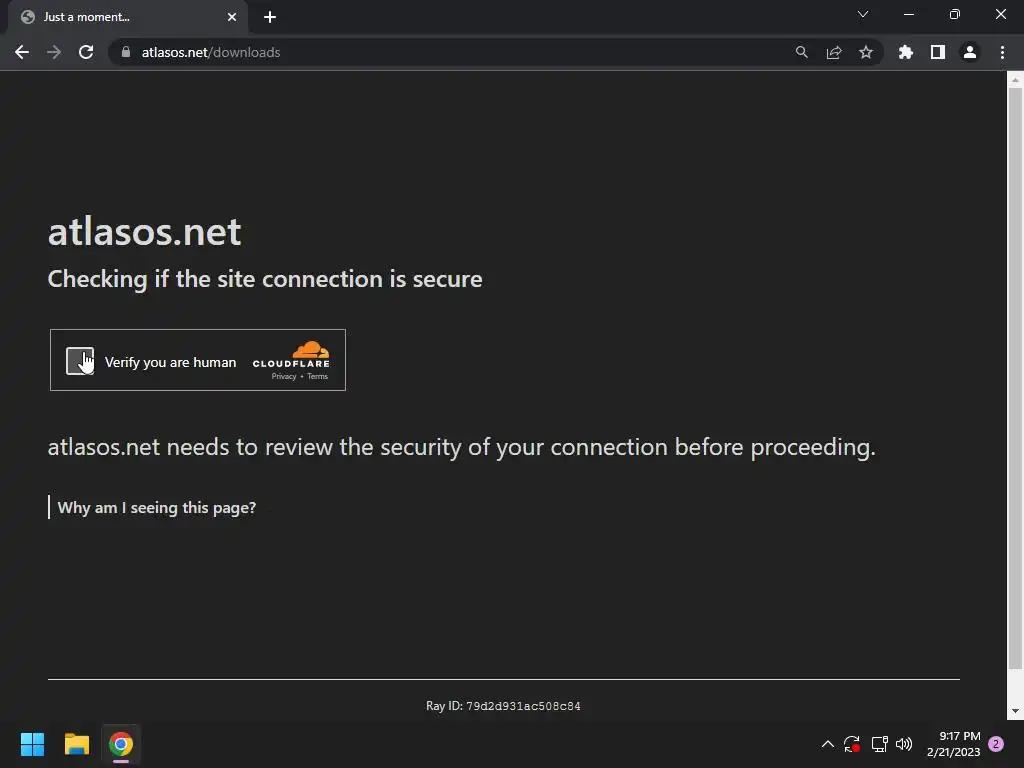Open the Chrome profile avatar menu
Viewport: 1024px width, 768px height.
[x=970, y=52]
